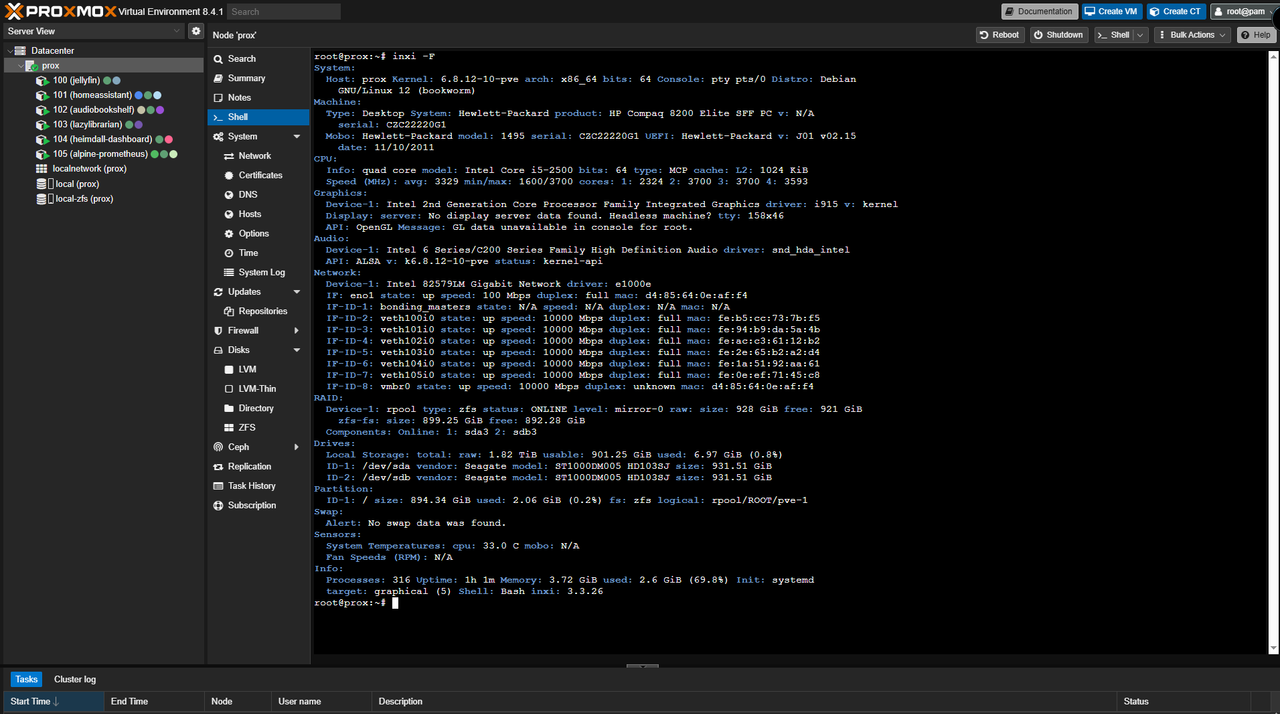Open the root@pam user menu

(1243, 11)
